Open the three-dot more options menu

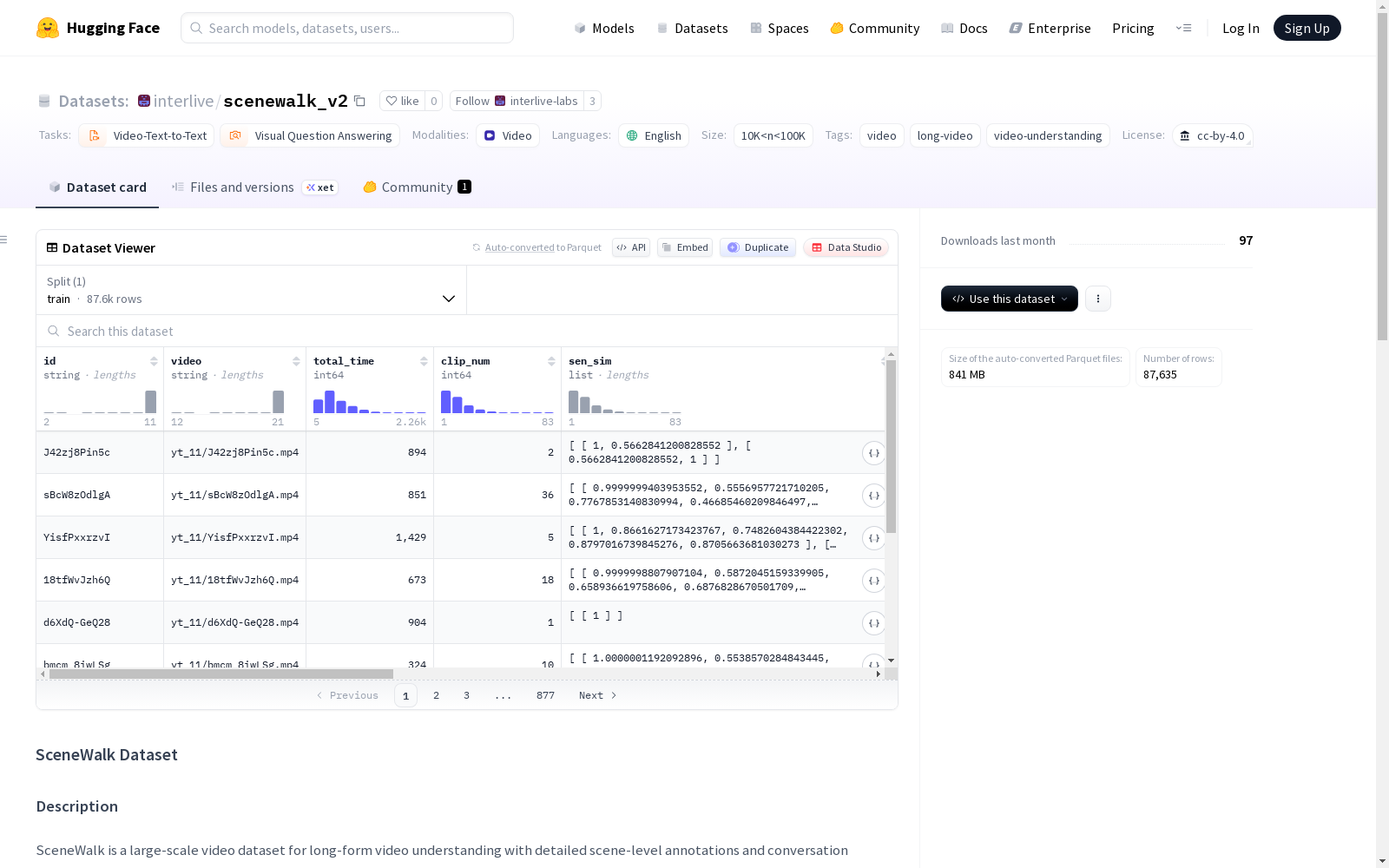point(1098,299)
